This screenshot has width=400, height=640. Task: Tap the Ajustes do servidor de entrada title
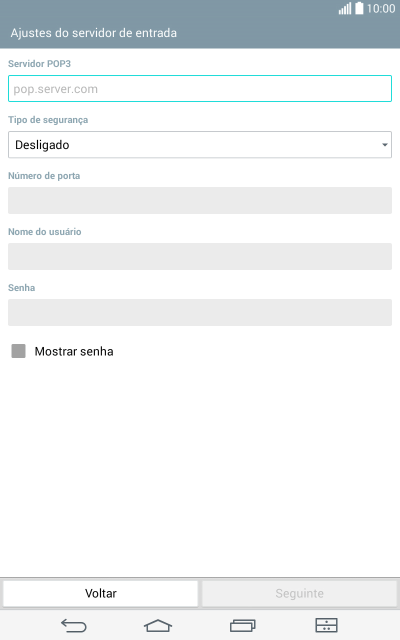point(94,33)
